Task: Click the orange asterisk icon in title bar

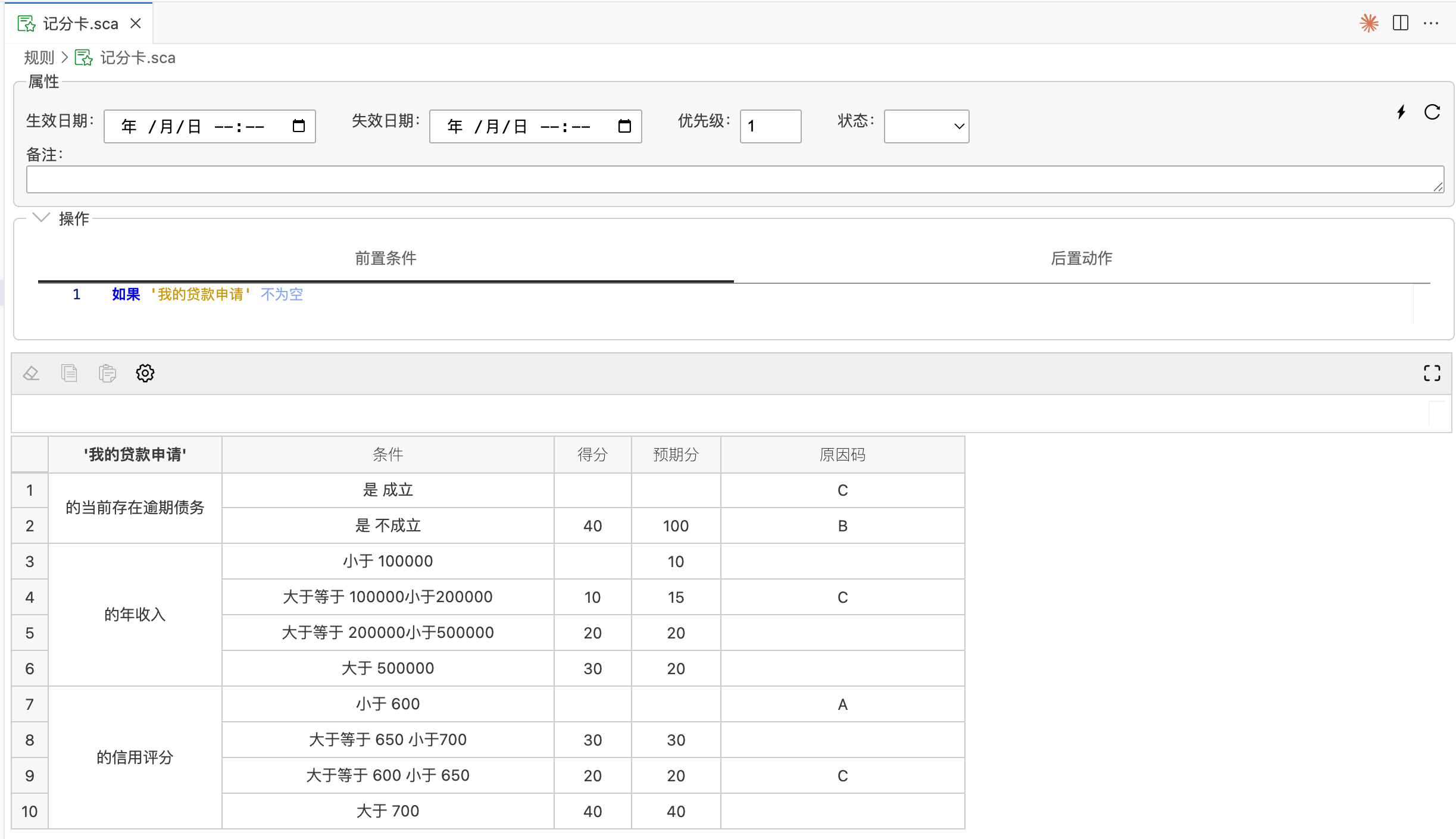Action: pyautogui.click(x=1369, y=23)
